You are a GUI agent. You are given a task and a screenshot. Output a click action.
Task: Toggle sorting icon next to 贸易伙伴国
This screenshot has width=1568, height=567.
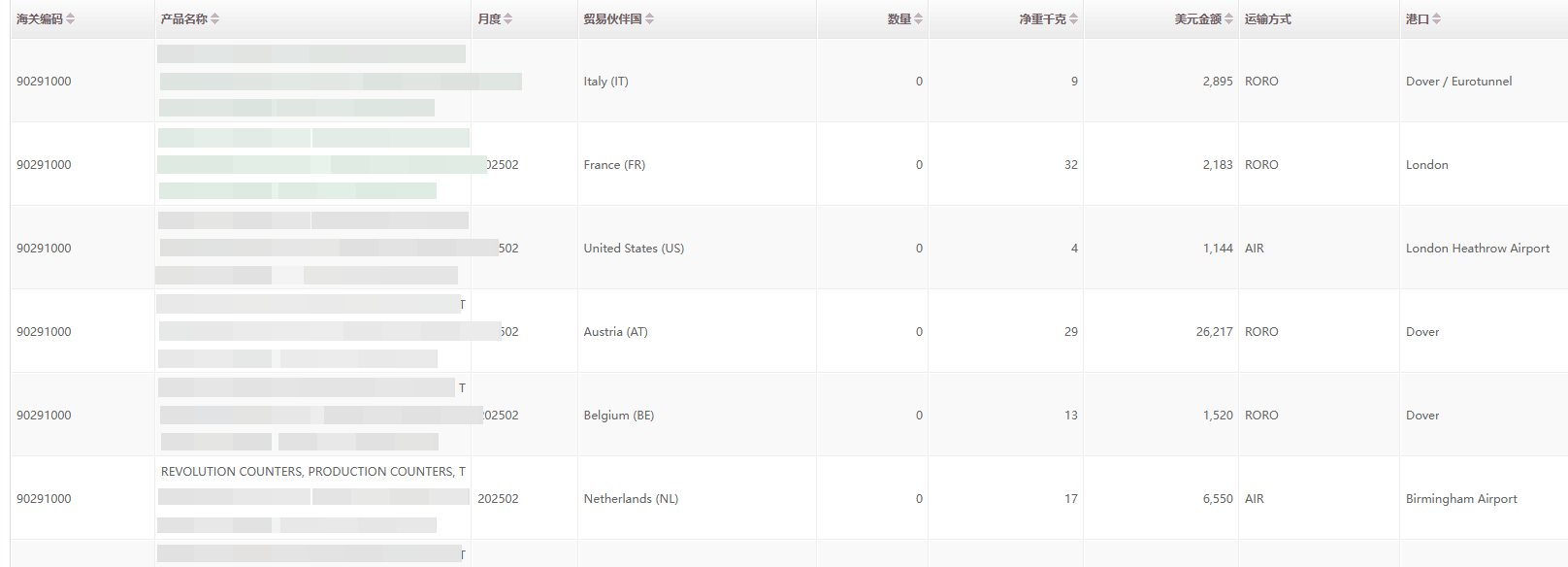tap(650, 19)
